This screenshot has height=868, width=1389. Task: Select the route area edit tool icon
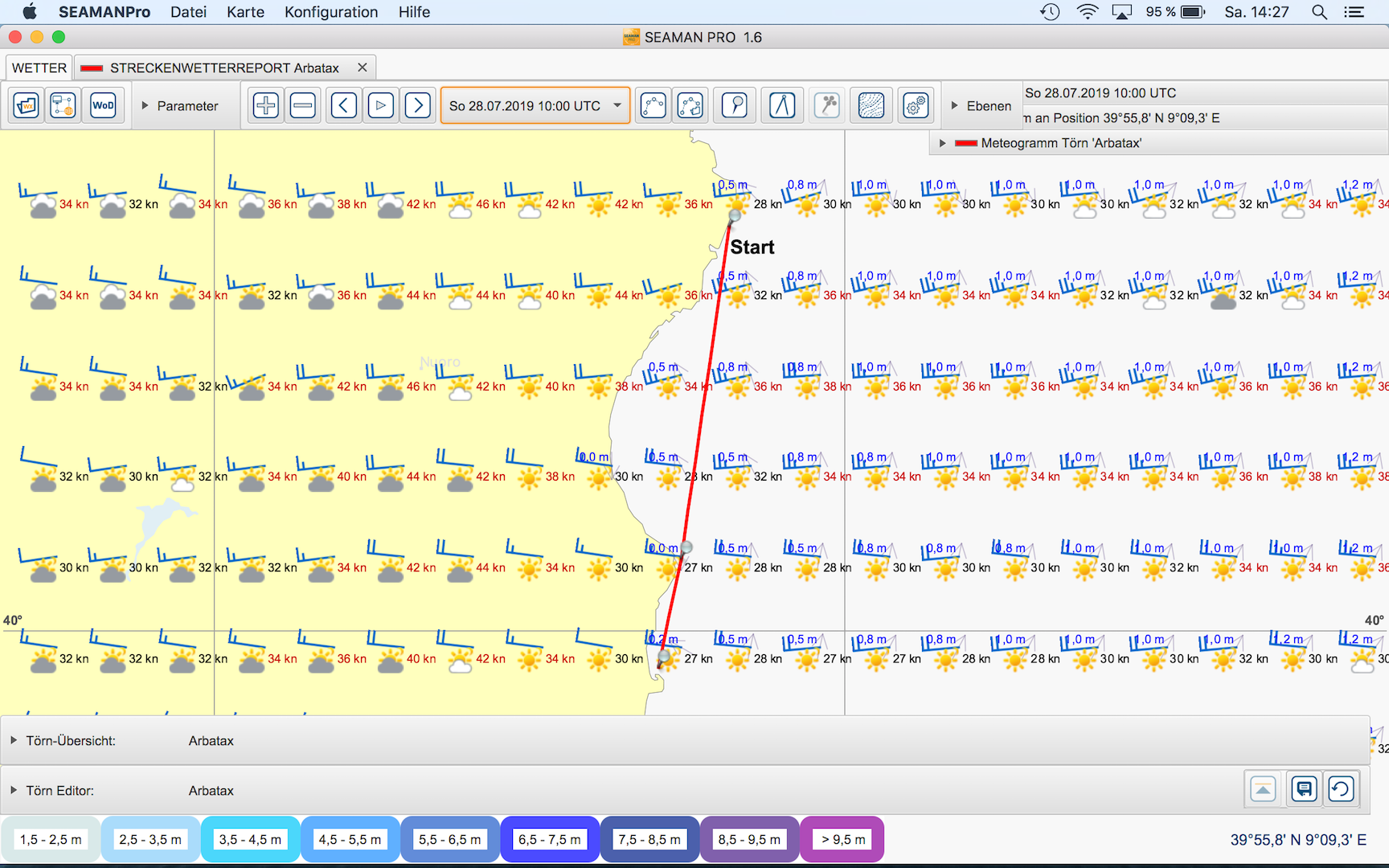pyautogui.click(x=690, y=105)
